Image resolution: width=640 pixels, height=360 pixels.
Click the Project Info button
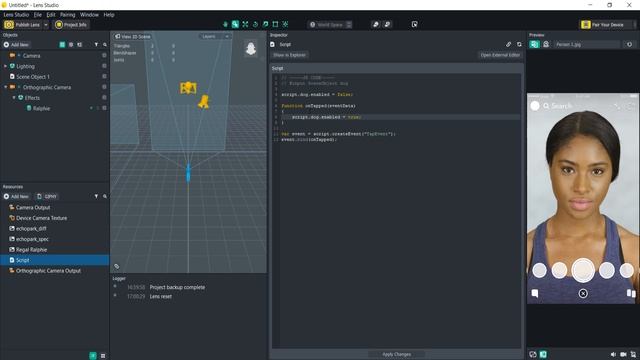coord(71,25)
